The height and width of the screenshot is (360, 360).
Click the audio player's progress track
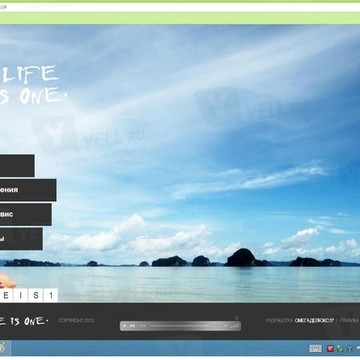coord(180,326)
